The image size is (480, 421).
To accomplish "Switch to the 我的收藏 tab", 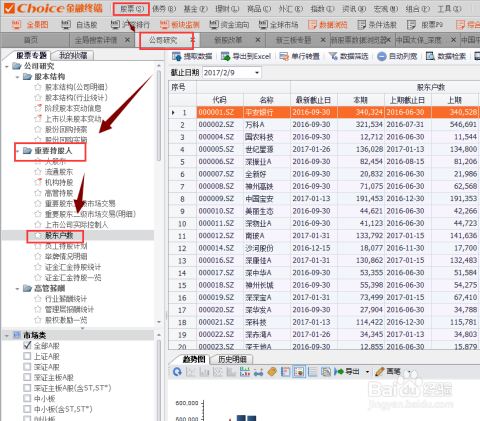I will coord(73,55).
